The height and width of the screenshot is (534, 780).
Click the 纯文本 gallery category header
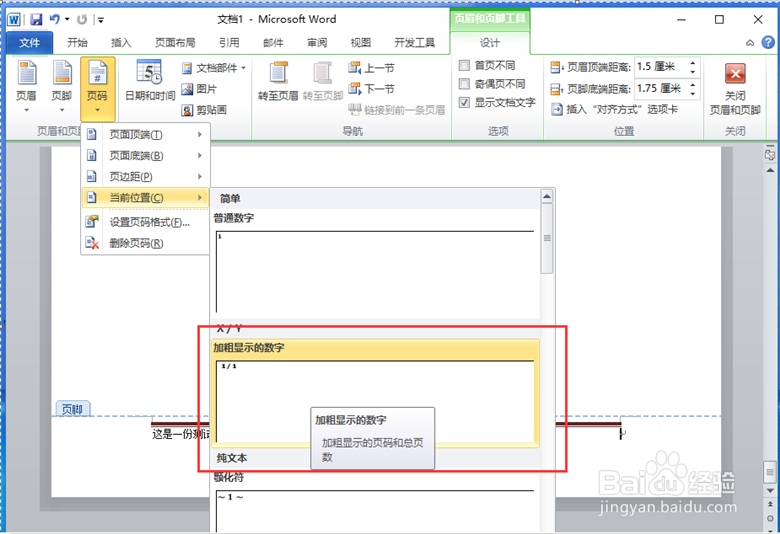click(232, 458)
